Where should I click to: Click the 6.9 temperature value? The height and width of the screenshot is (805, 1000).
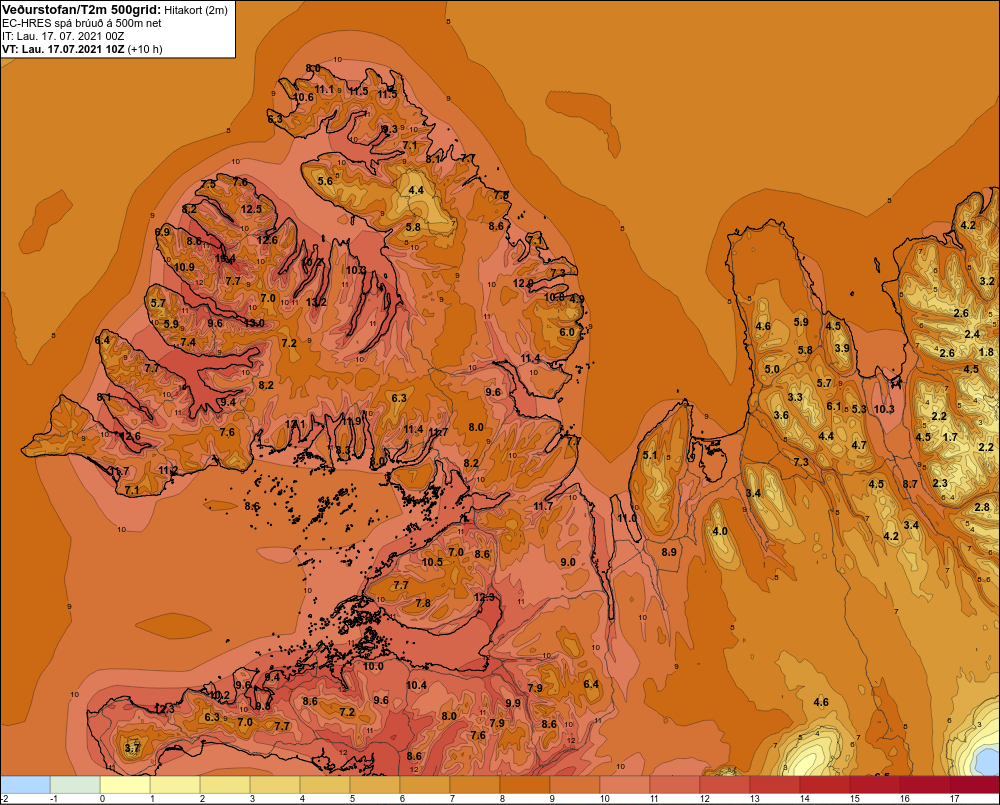163,232
